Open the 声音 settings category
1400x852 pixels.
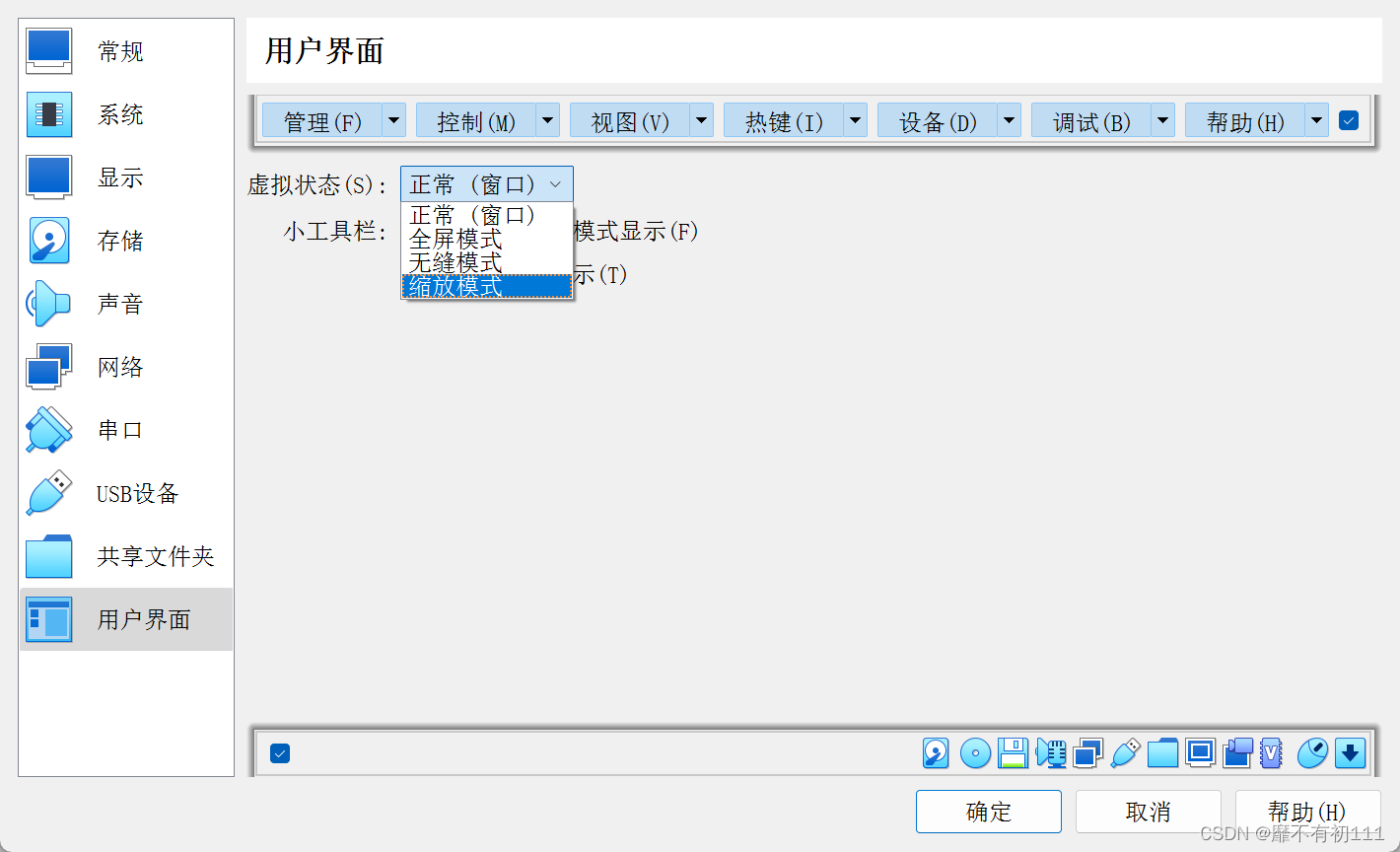126,304
